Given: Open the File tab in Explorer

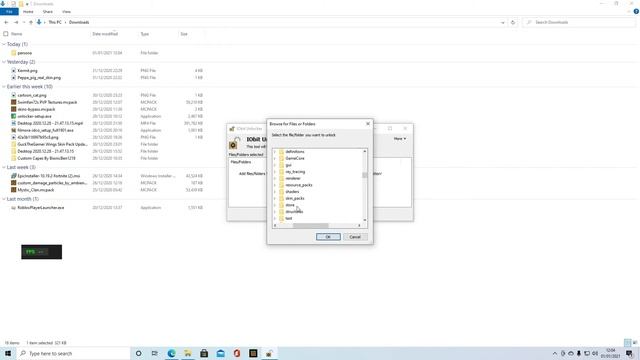Looking at the screenshot, I should click(9, 12).
